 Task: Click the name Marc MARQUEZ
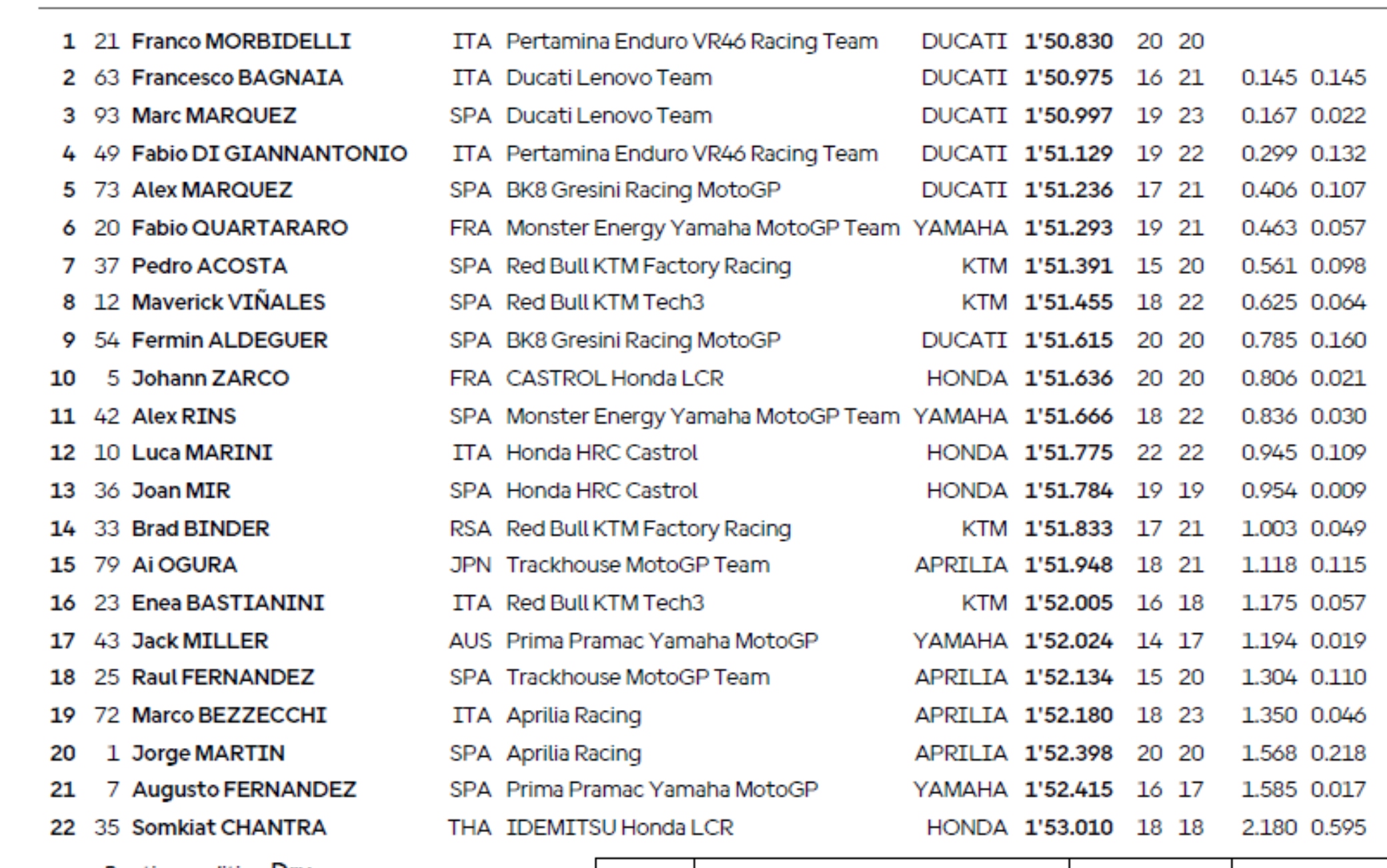pos(213,116)
